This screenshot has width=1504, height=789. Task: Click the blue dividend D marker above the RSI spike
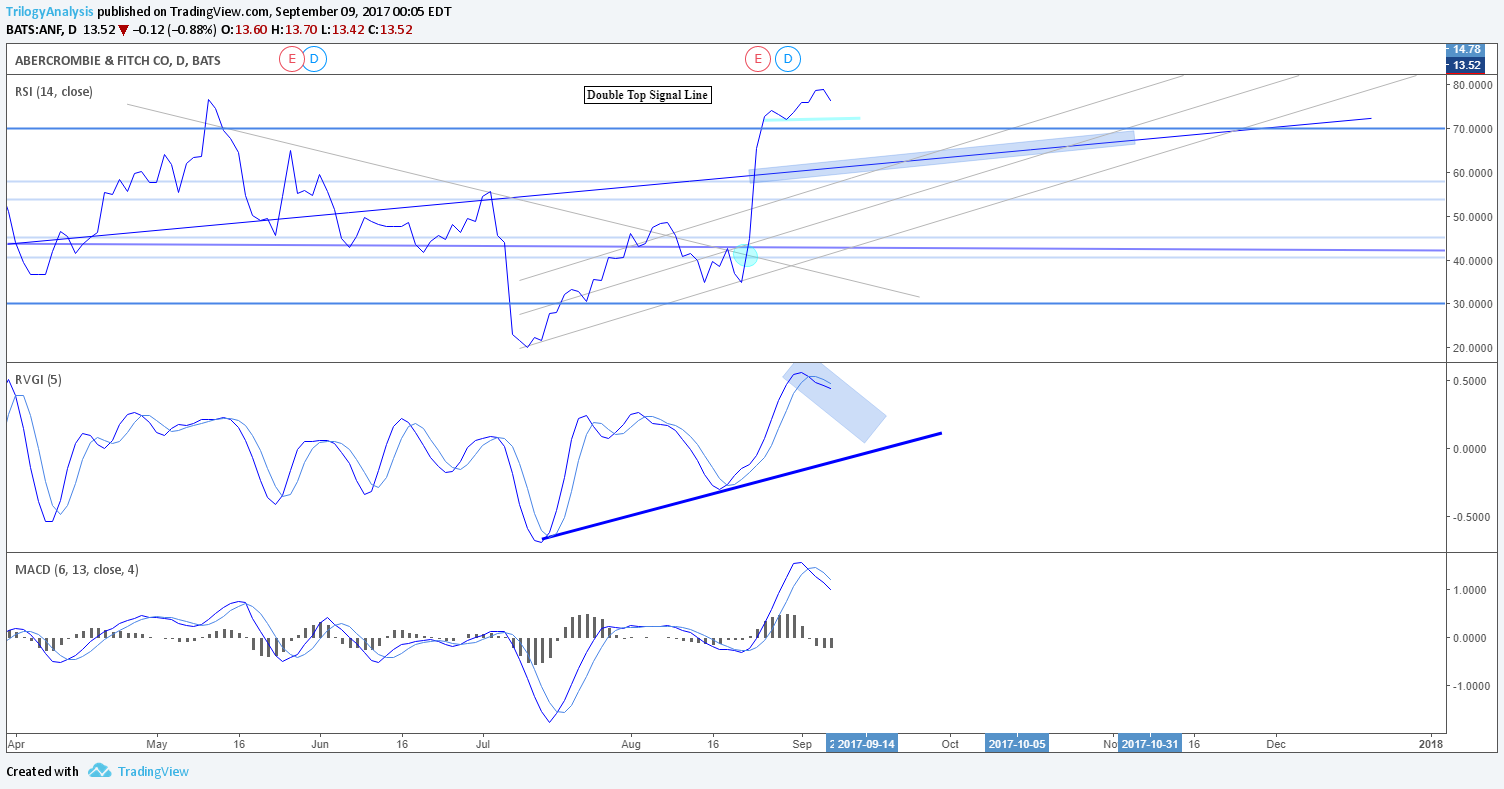click(788, 59)
